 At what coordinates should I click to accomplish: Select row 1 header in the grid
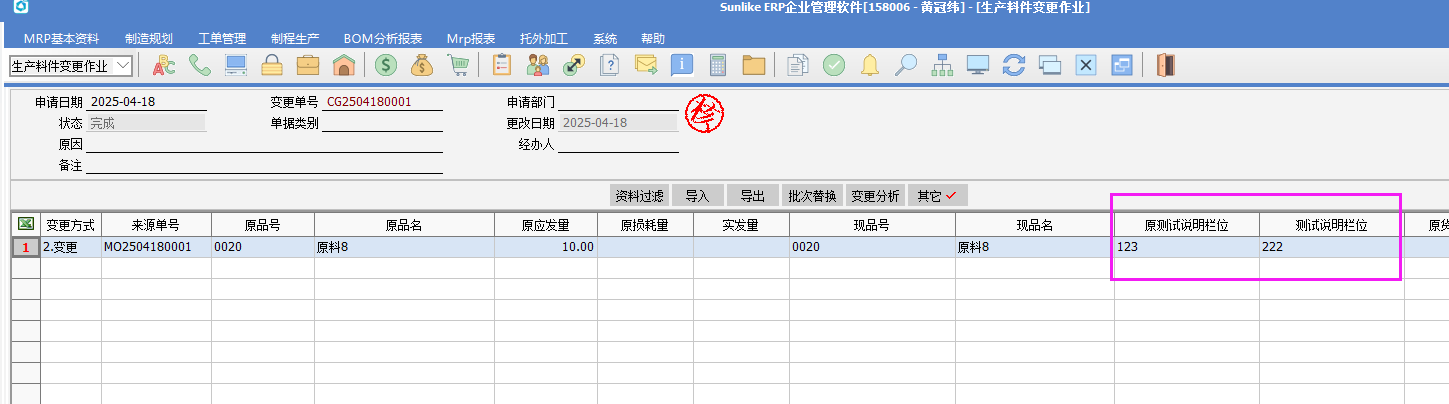coord(26,247)
